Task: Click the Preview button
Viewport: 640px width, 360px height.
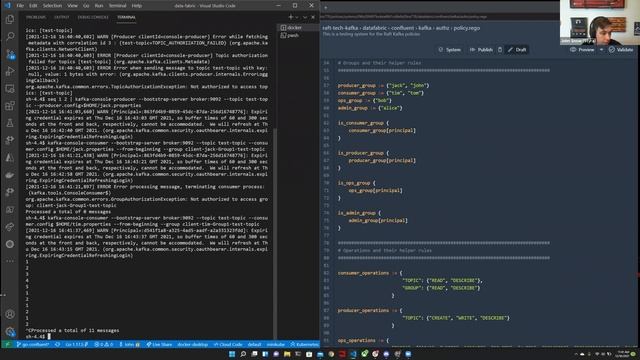Action: click(x=582, y=50)
